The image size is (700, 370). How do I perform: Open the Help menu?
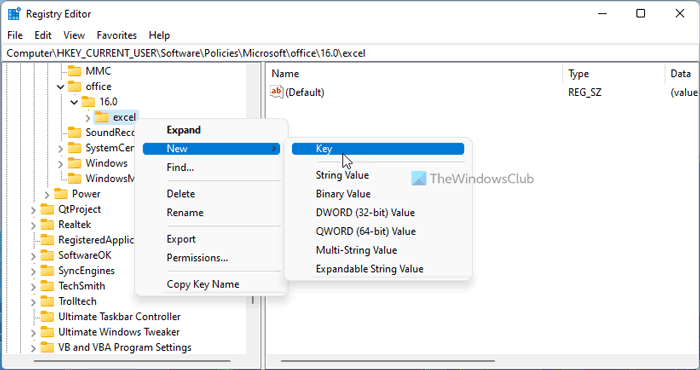(x=159, y=35)
